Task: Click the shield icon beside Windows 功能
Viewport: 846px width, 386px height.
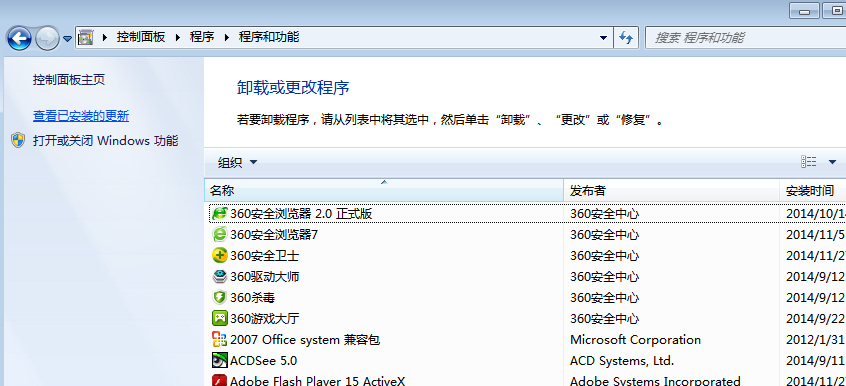Action: (18, 140)
